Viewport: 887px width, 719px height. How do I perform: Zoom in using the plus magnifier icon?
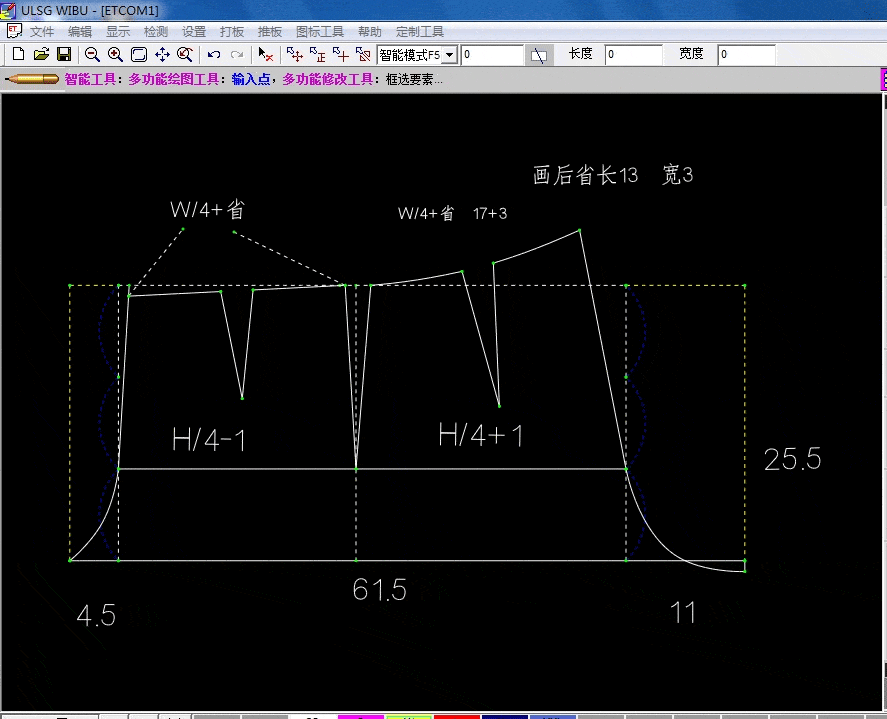tap(115, 54)
